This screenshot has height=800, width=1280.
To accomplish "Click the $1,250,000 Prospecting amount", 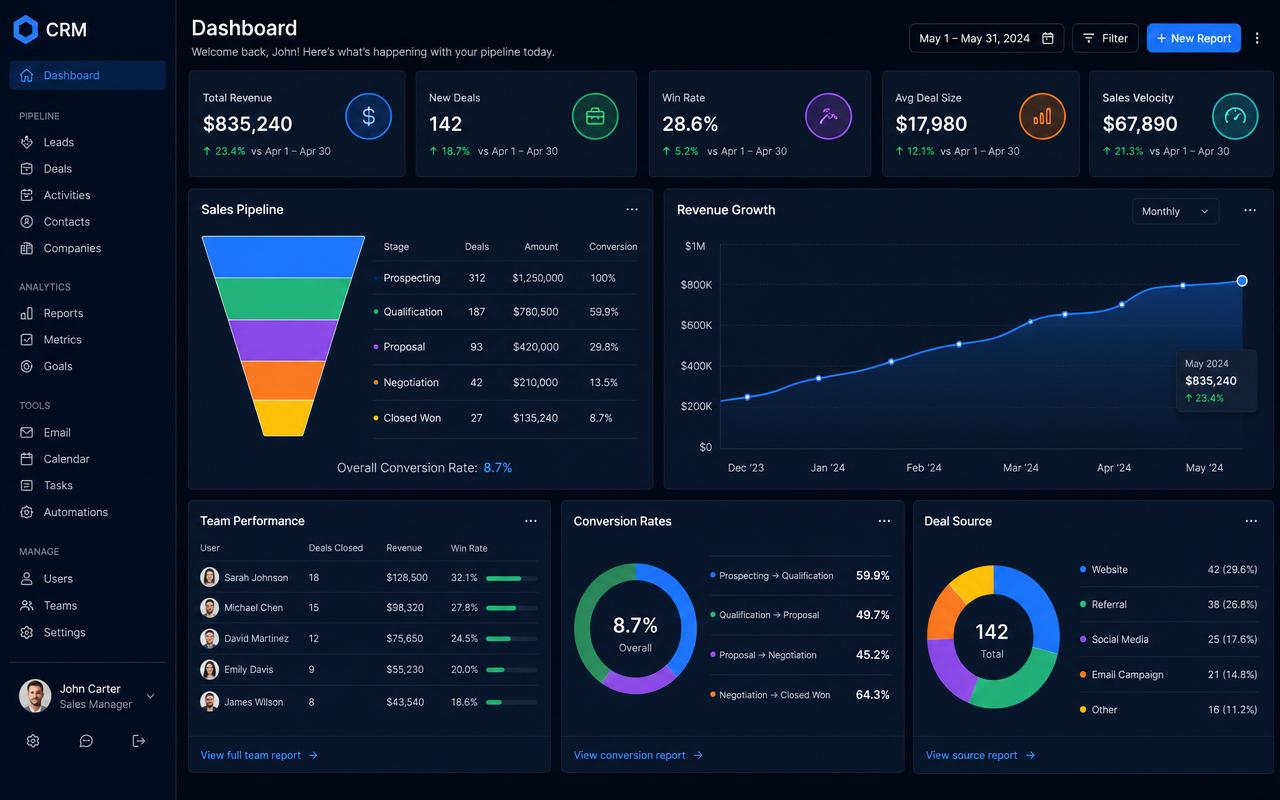I will click(x=538, y=278).
